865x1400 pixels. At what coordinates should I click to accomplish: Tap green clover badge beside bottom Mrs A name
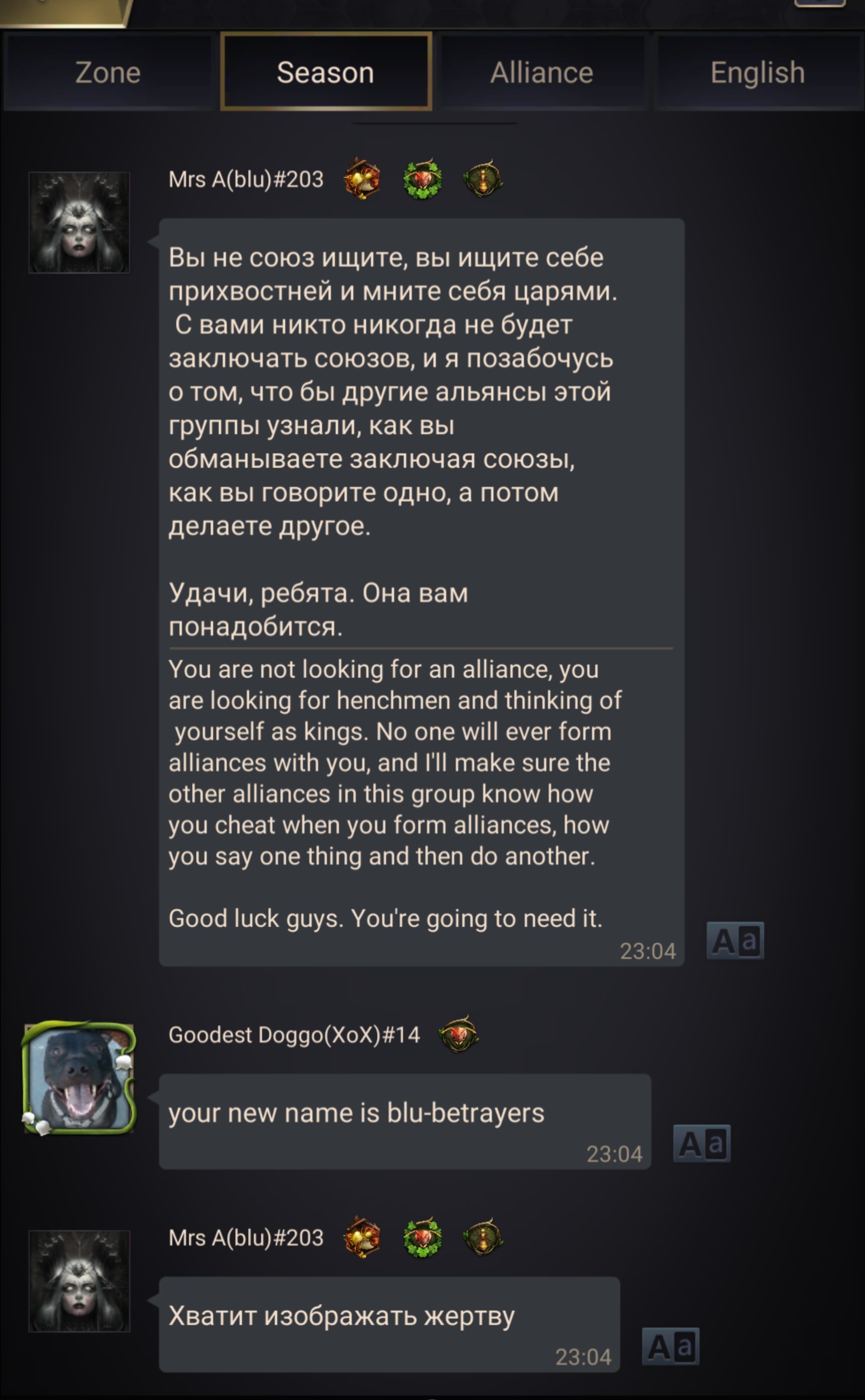tap(423, 1237)
